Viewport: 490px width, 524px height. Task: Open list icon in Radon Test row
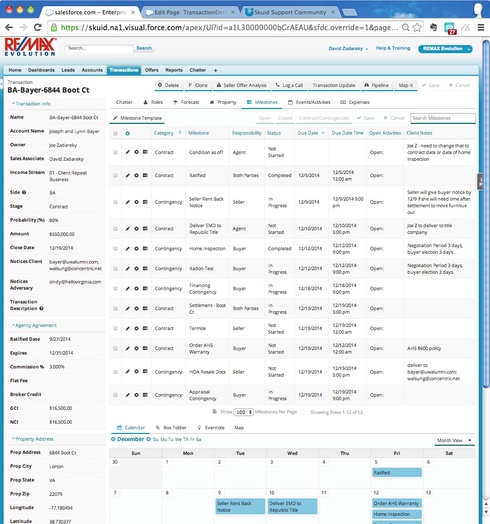145,268
